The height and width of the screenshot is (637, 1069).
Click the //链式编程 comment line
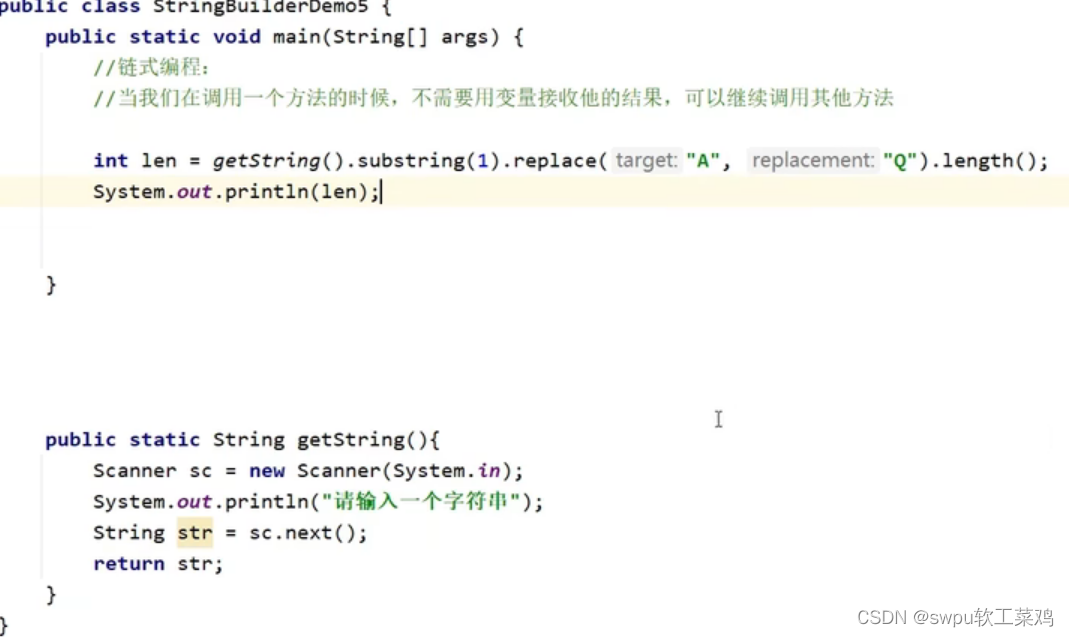[x=151, y=67]
